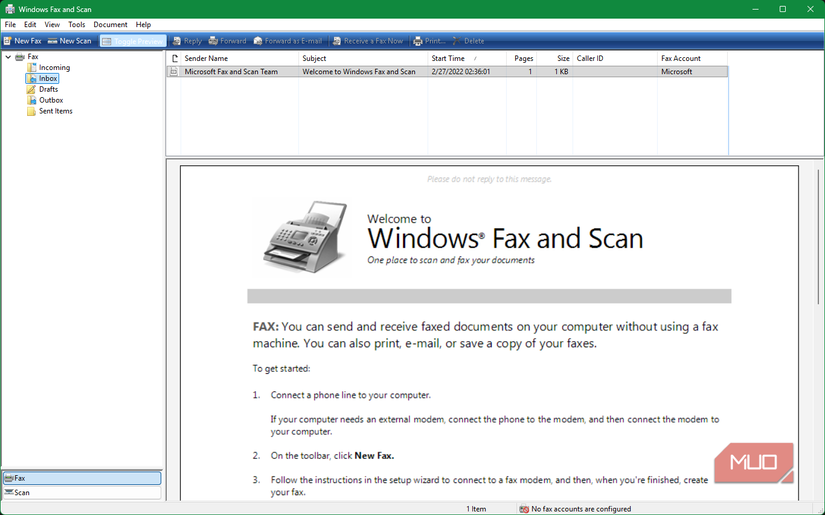Click the Microsoft fax account cell
Viewport: 825px width, 515px height.
[x=677, y=72]
